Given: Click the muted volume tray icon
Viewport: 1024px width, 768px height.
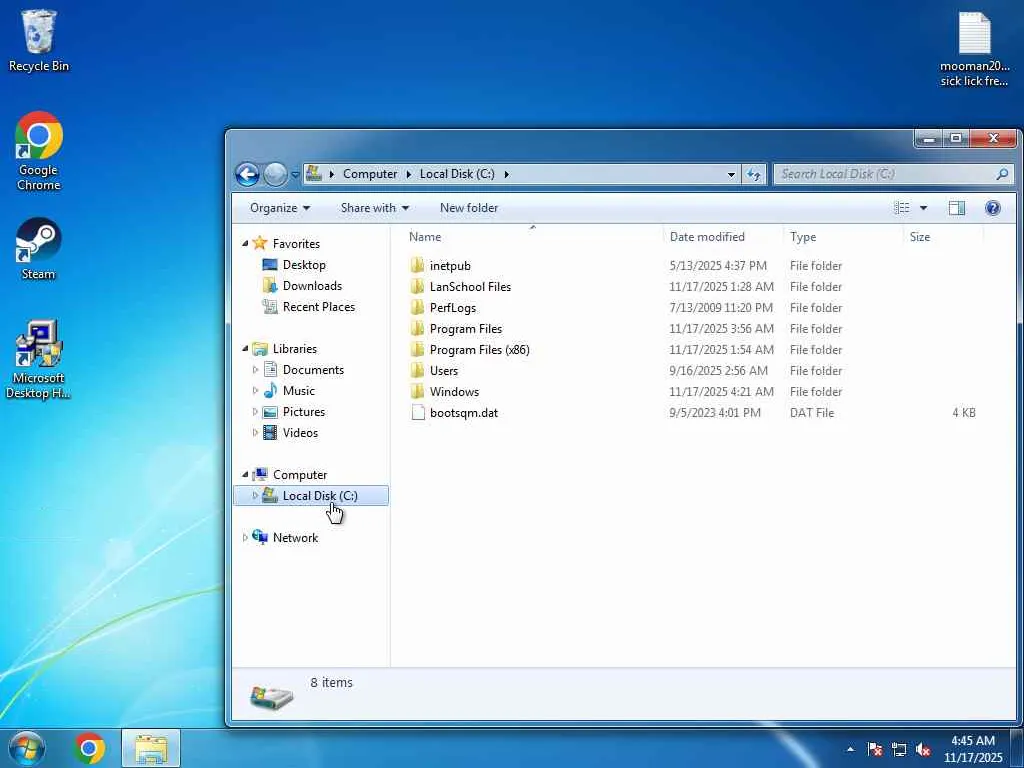Looking at the screenshot, I should click(923, 749).
